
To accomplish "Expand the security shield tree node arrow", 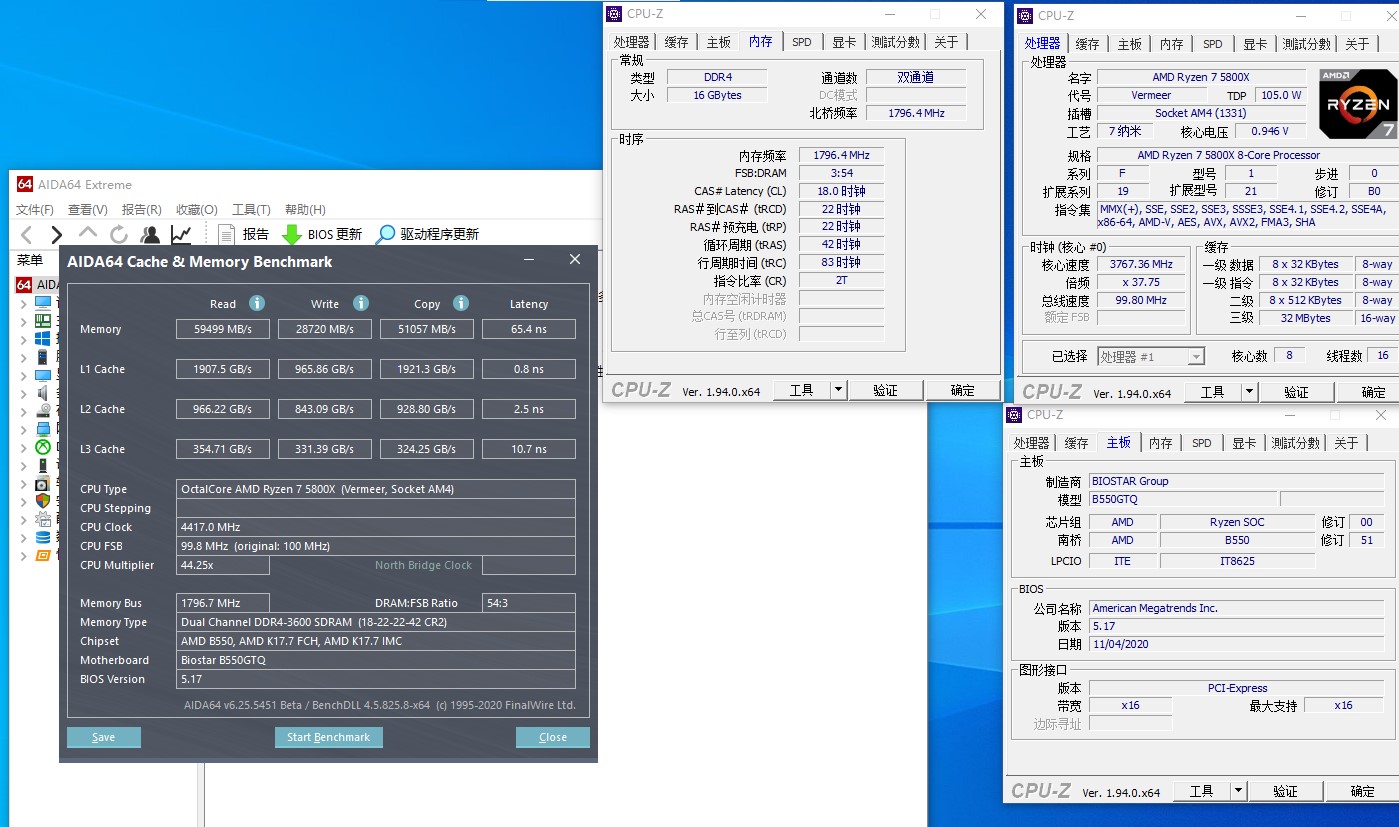I will pos(24,500).
